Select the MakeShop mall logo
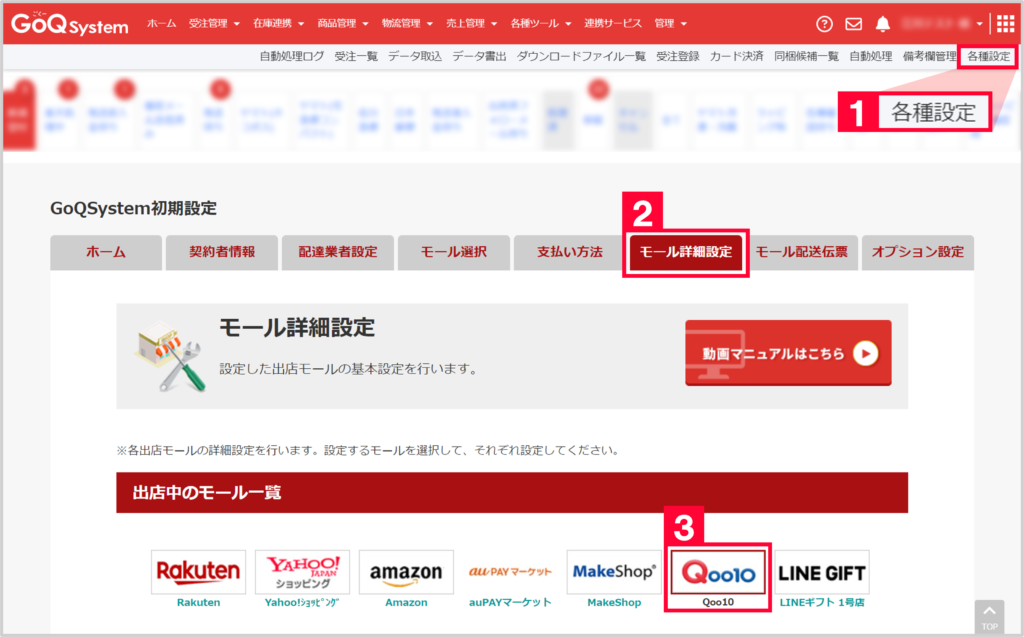Screen dimensions: 1024x637 [614, 571]
